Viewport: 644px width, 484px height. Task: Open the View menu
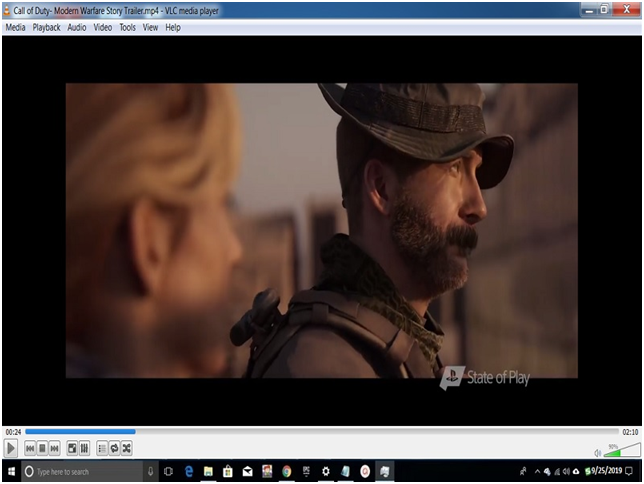[x=150, y=28]
